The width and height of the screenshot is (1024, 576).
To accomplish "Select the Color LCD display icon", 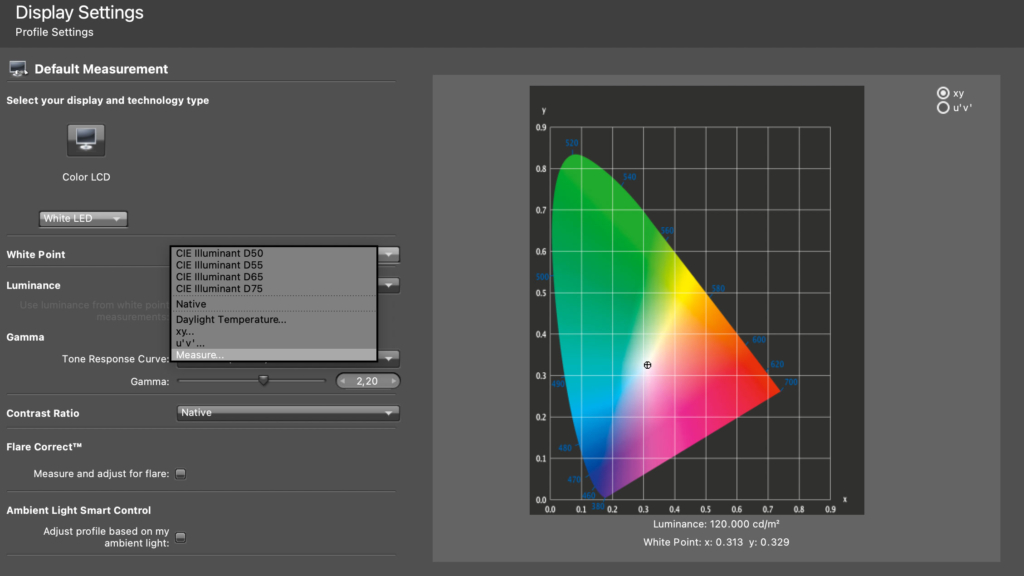I will pyautogui.click(x=86, y=140).
